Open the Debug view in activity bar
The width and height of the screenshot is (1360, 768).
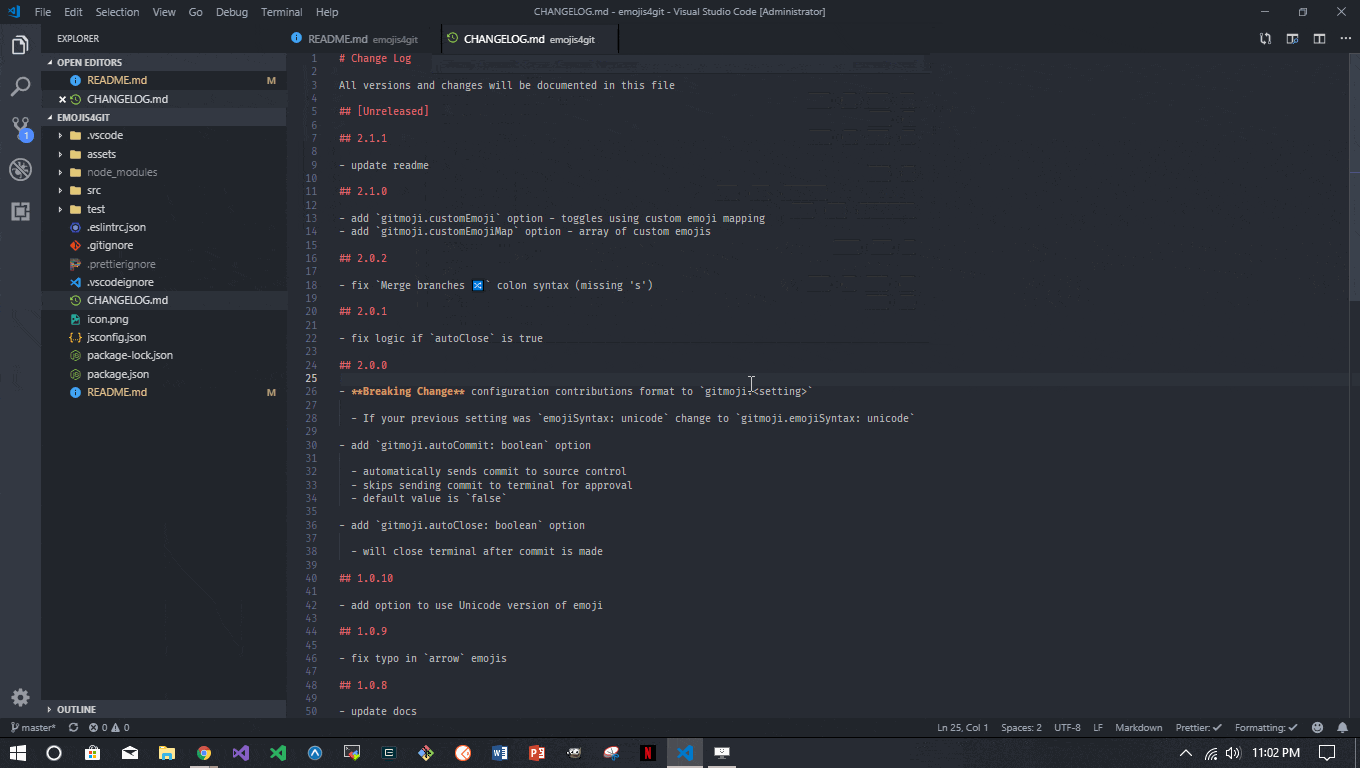click(20, 170)
